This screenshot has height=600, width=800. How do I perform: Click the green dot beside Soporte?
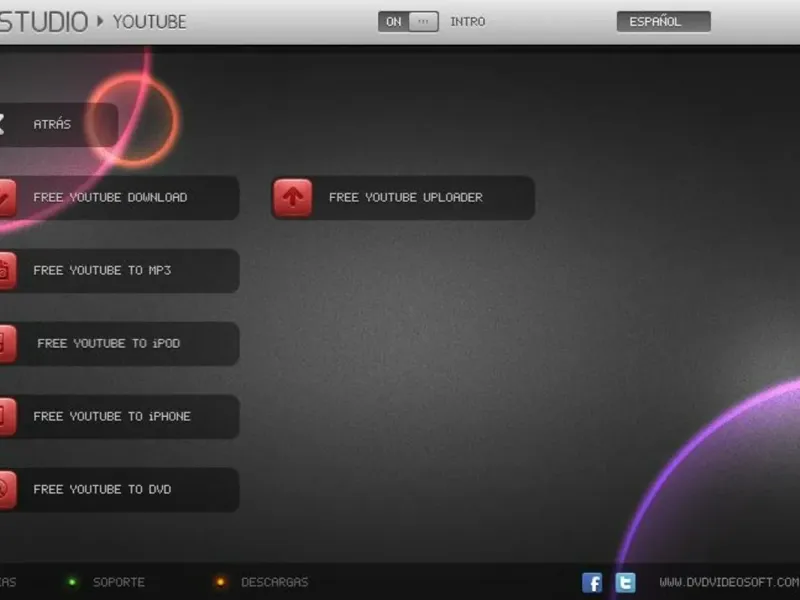[72, 582]
